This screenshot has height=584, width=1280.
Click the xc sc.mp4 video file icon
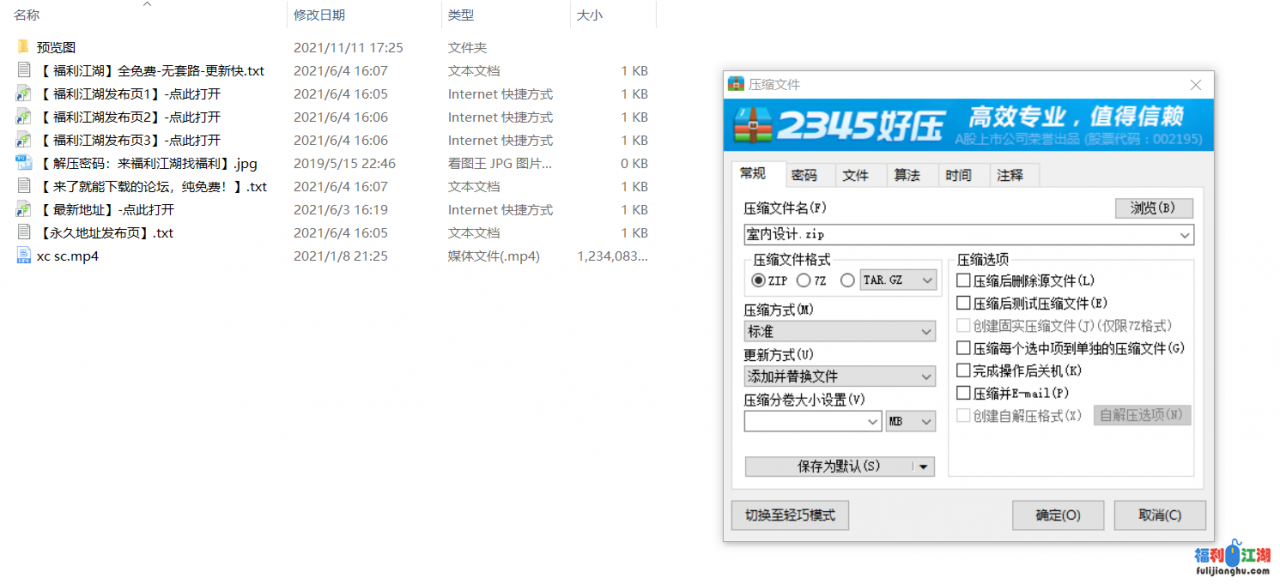point(23,256)
